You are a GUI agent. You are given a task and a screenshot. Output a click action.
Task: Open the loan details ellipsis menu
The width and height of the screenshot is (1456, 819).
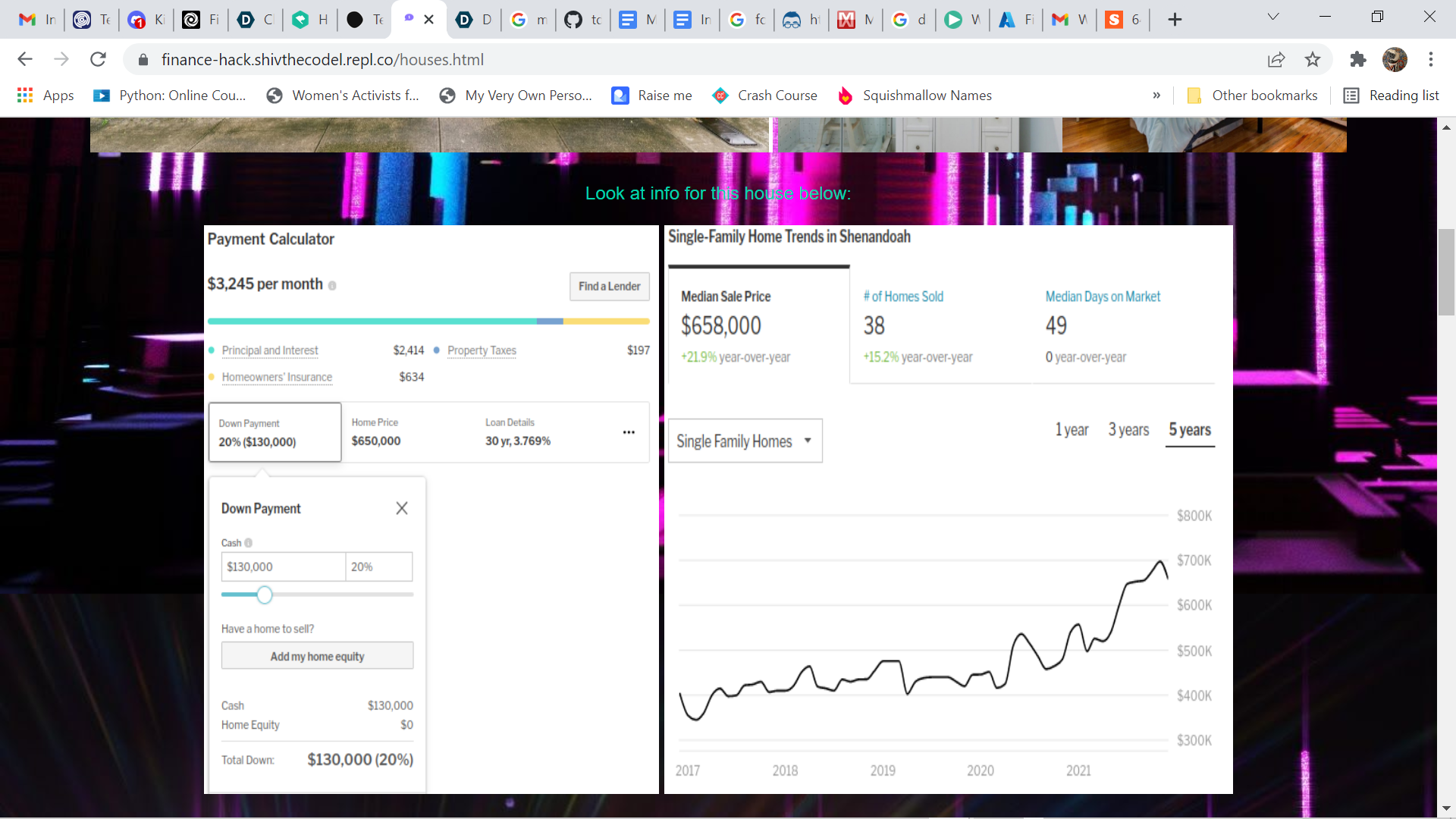629,432
